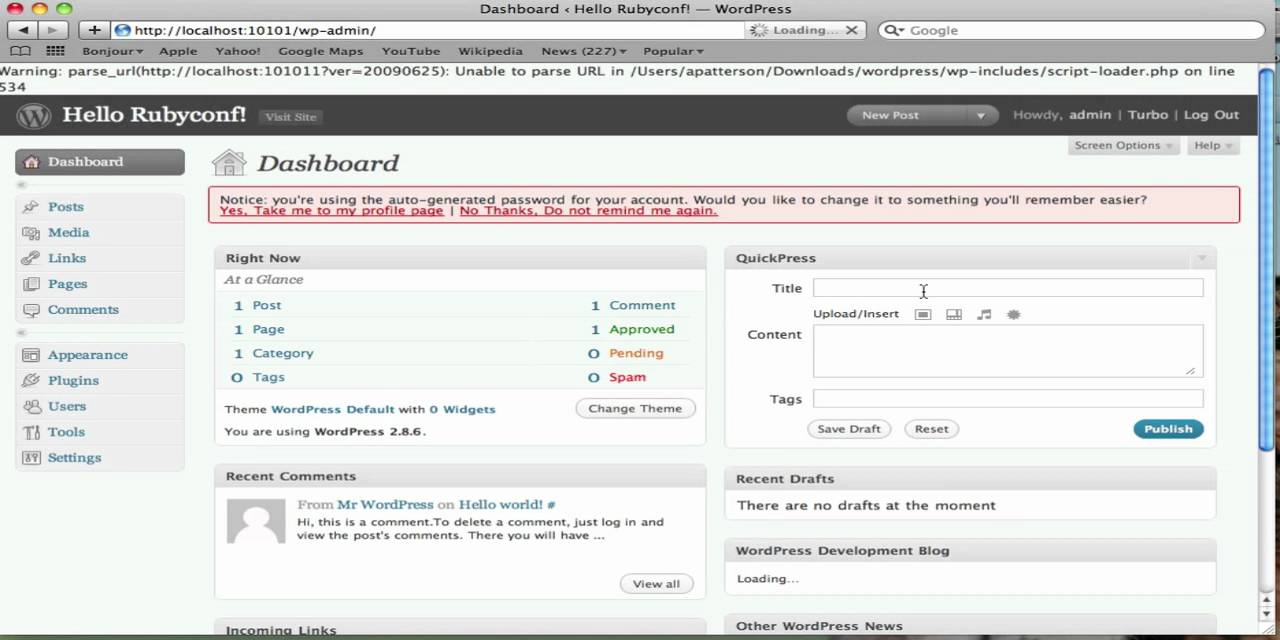
Task: Click the Add Media starburst icon
Action: 1013,314
